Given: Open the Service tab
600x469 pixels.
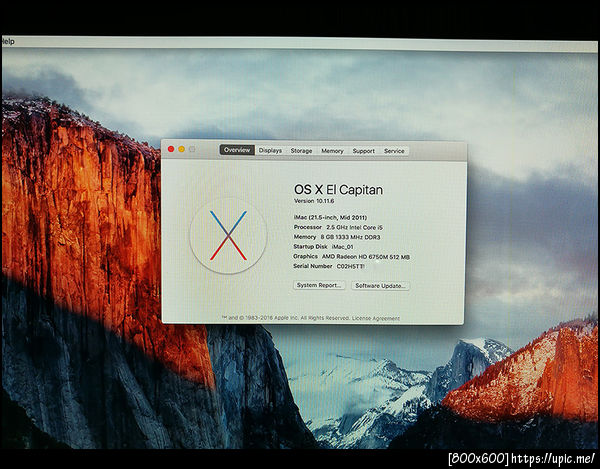Looking at the screenshot, I should point(394,151).
